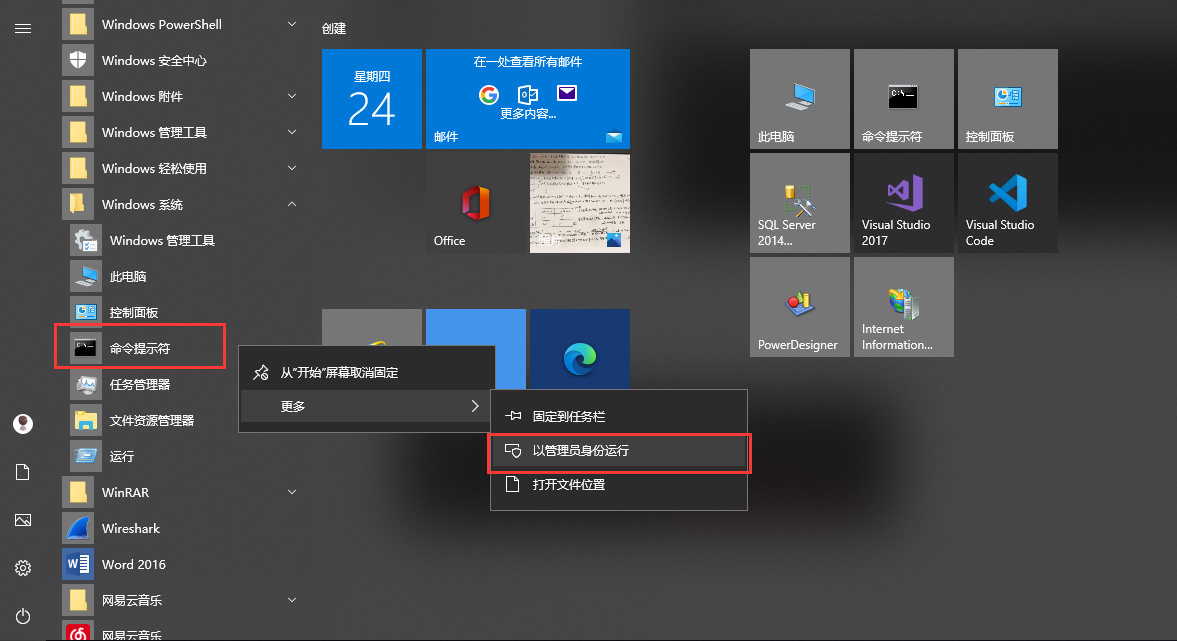Select 固定到任务栏 in submenu
This screenshot has width=1177, height=641.
click(x=619, y=417)
